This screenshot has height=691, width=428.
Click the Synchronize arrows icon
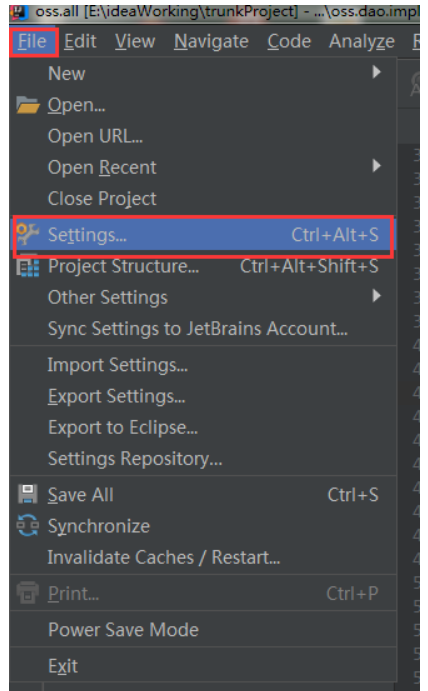pyautogui.click(x=27, y=526)
